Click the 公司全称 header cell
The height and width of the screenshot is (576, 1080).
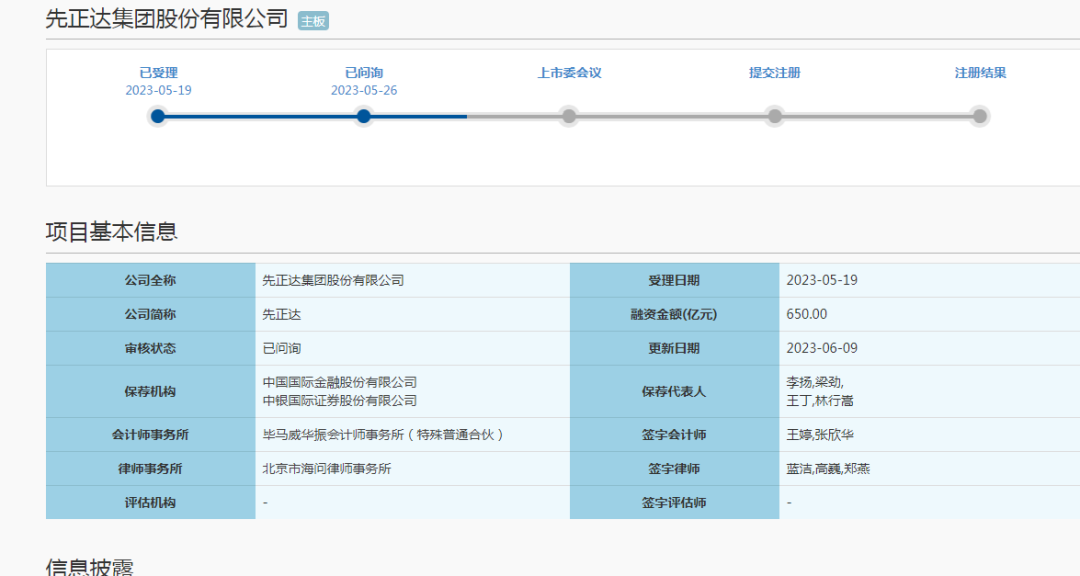150,280
